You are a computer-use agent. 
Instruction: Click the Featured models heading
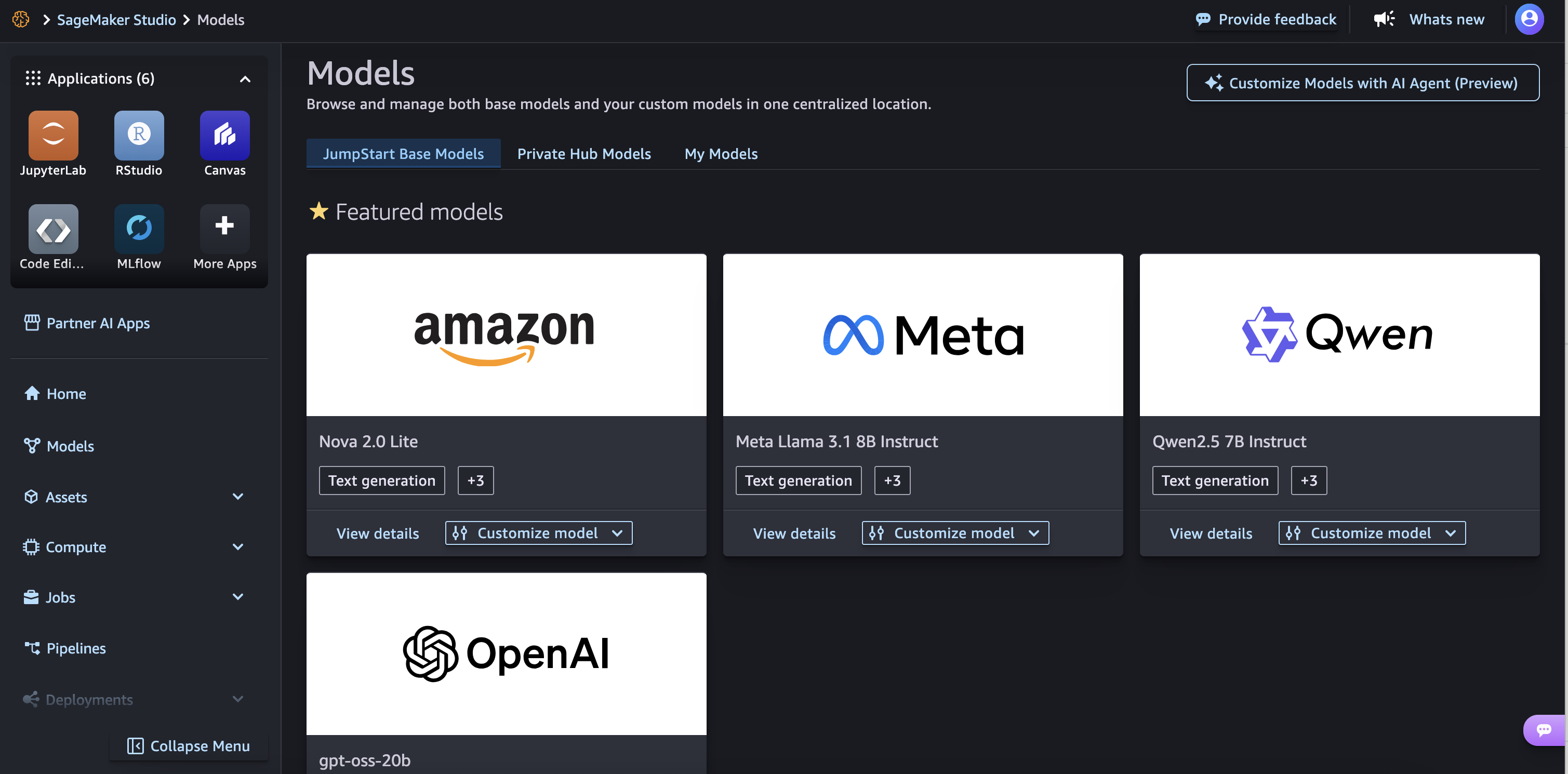419,211
